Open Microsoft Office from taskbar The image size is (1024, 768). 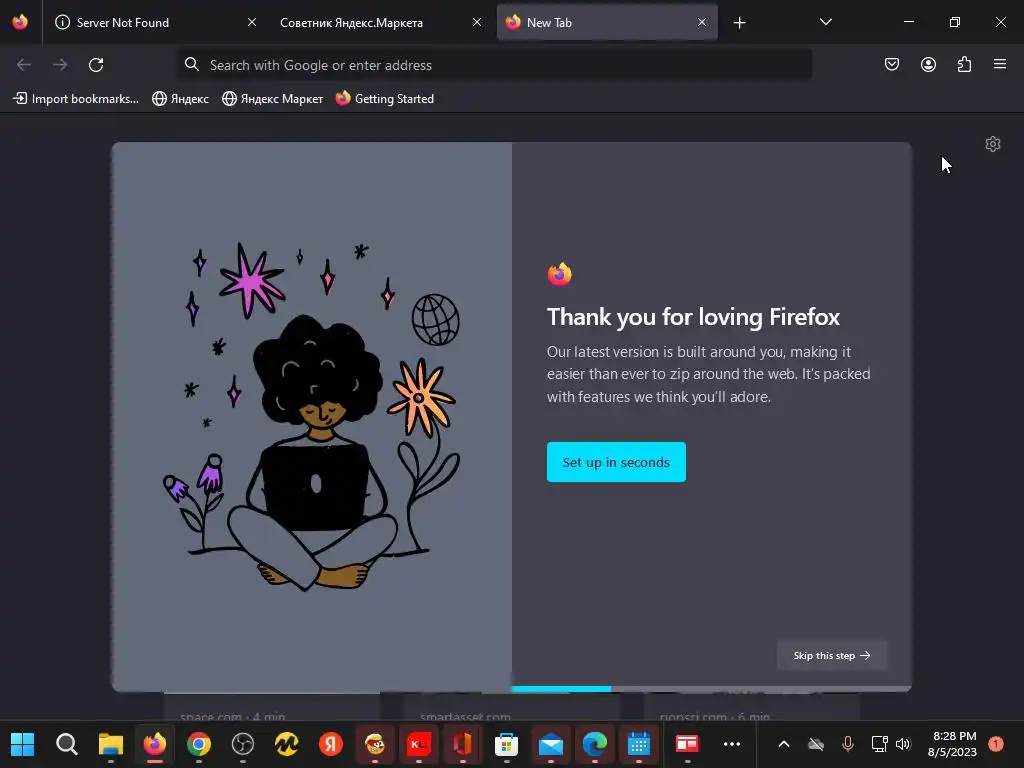click(x=462, y=744)
